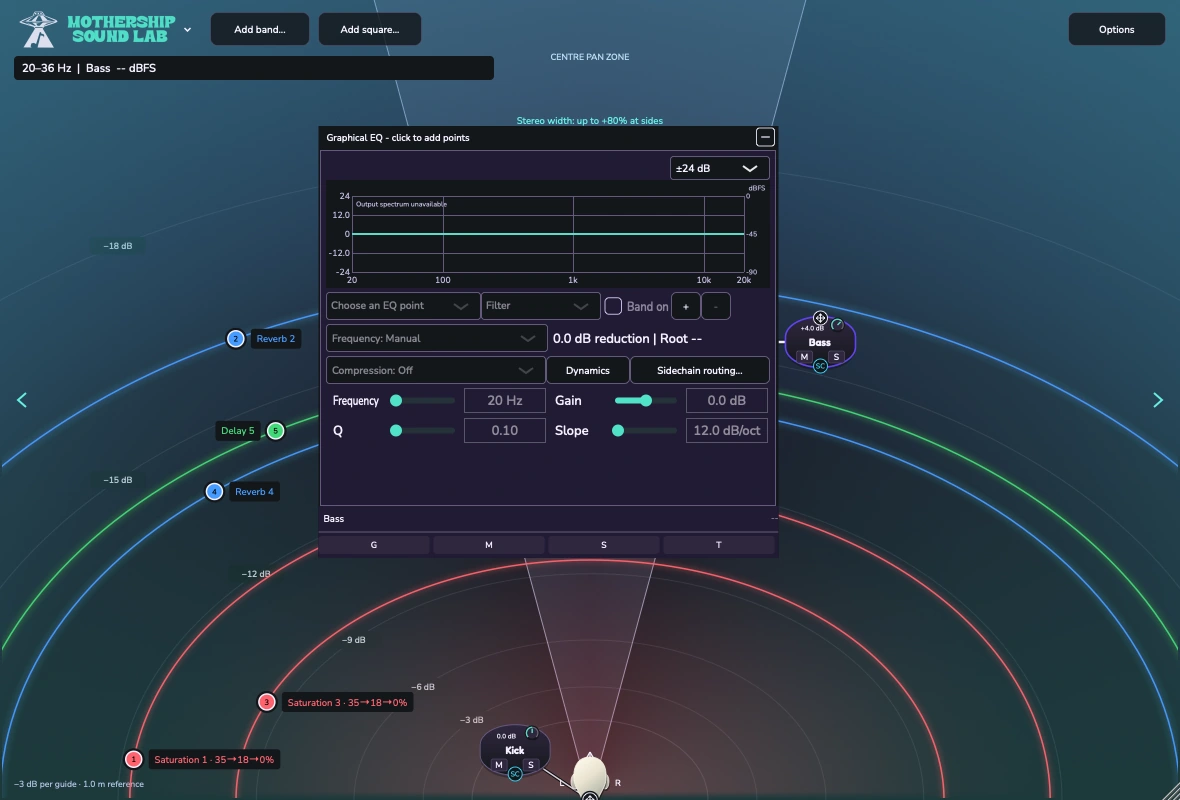Click the Saturation 3 label
This screenshot has width=1180, height=800.
tap(347, 702)
